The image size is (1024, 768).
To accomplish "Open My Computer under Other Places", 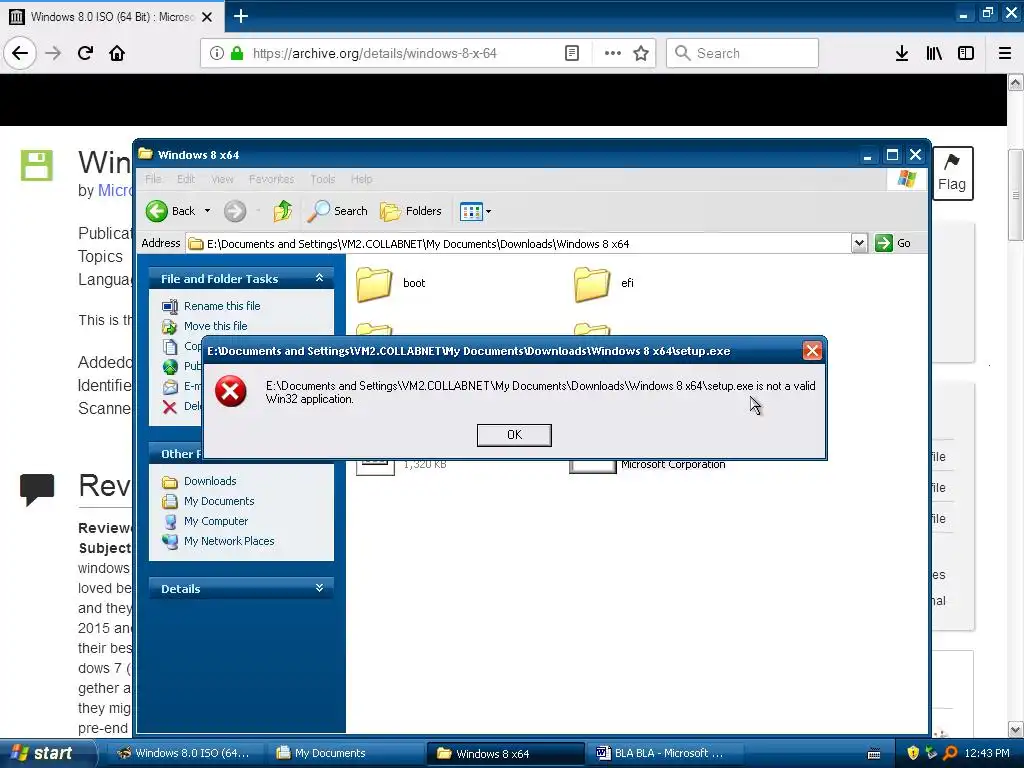I will 216,521.
